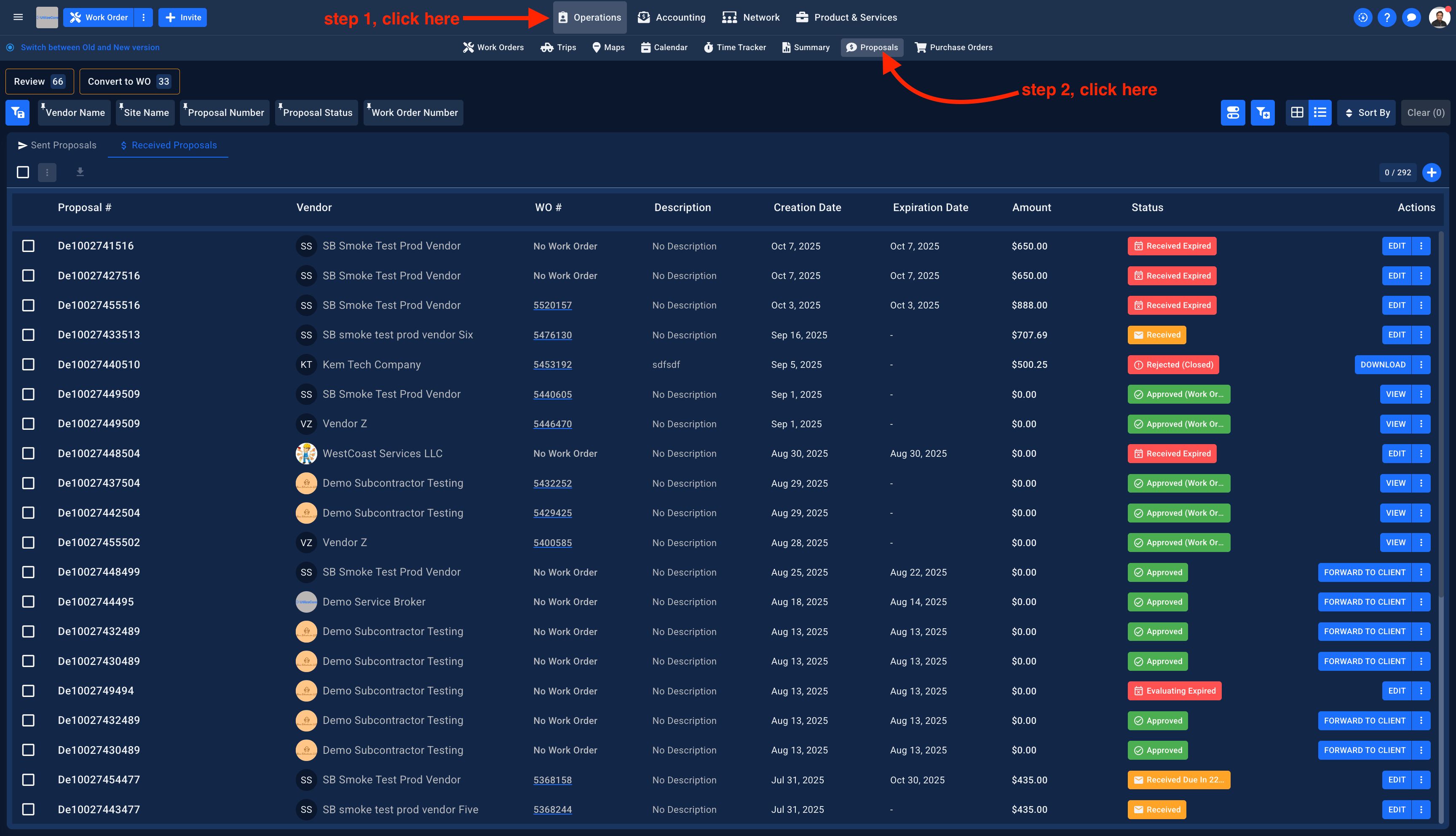Open more options for Kem Tech Company row
The height and width of the screenshot is (836, 1456).
click(x=1421, y=364)
